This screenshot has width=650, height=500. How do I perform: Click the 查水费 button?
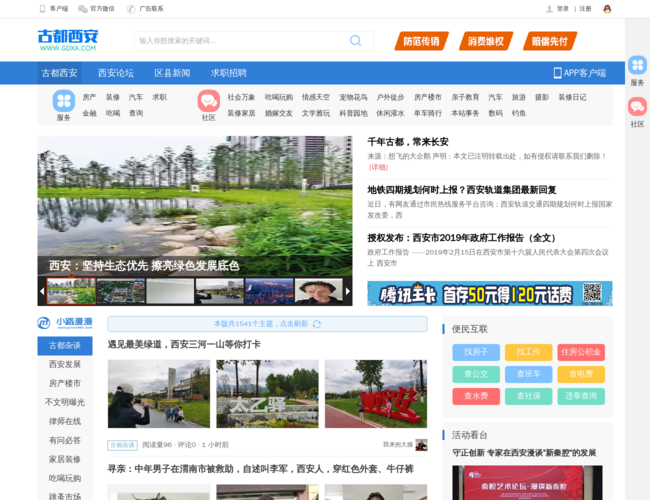tap(476, 396)
